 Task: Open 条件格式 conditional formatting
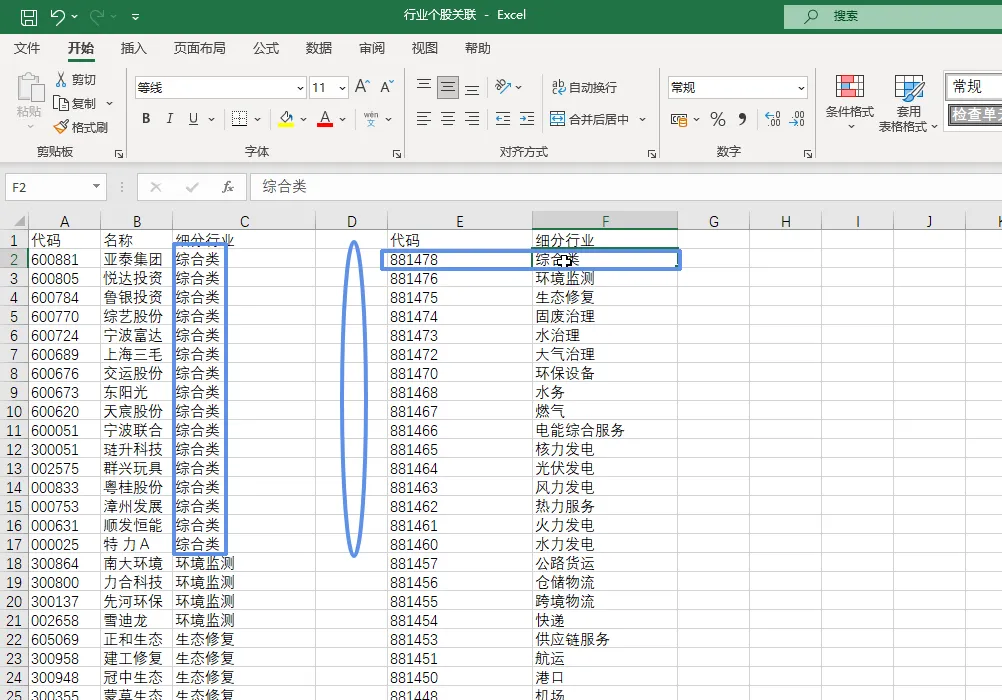pos(849,102)
